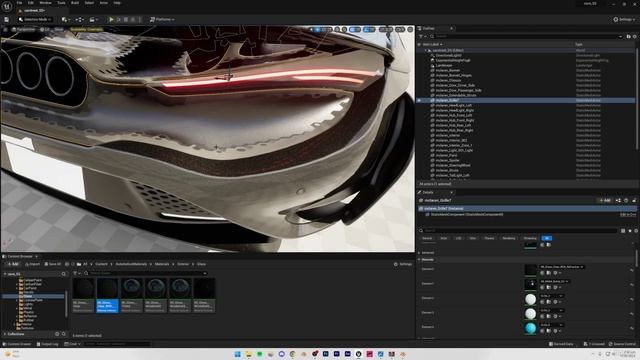Open the viewport Show menu
Image resolution: width=640 pixels, height=360 pixels.
point(59,29)
